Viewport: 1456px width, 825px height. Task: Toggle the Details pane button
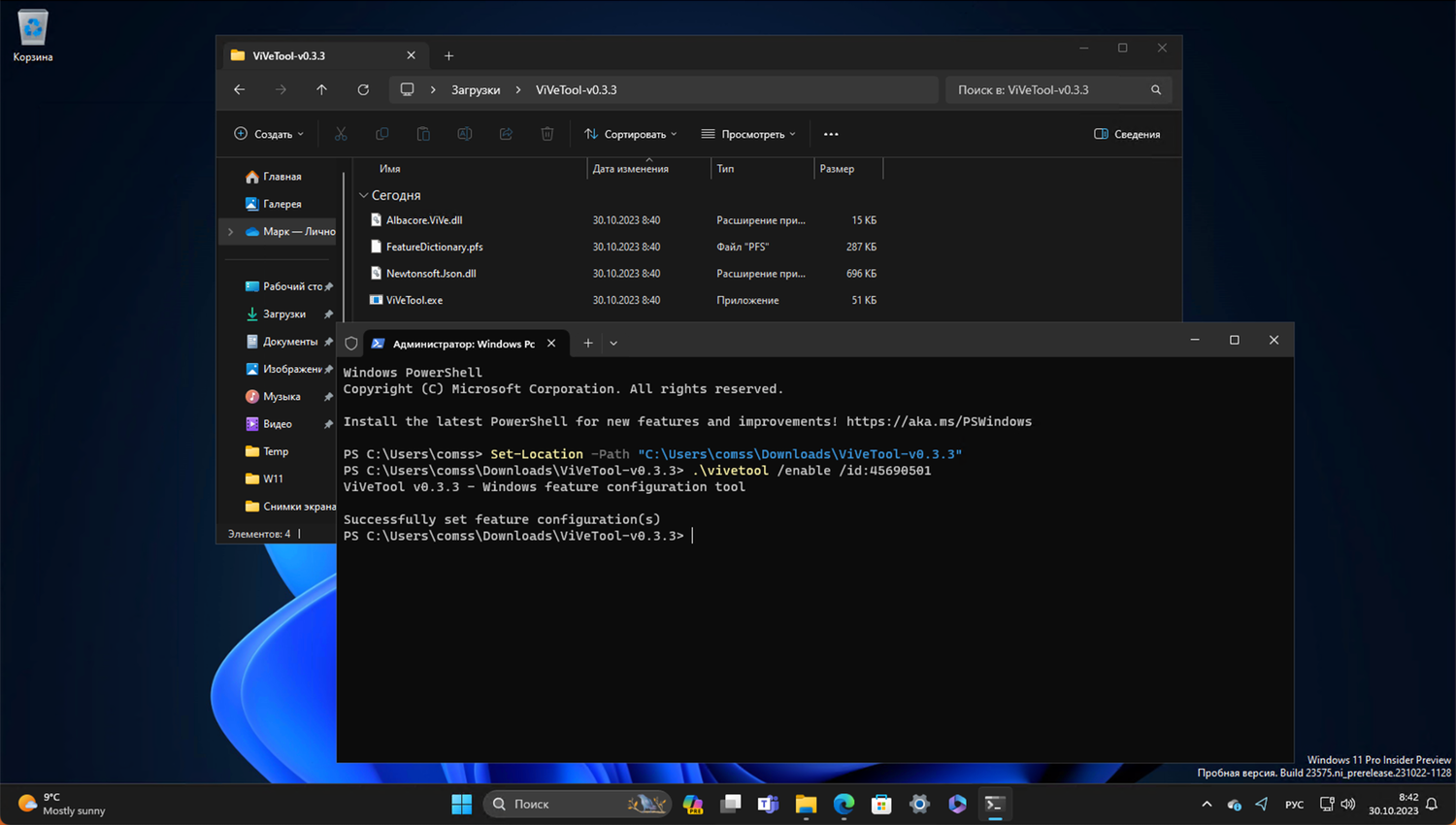coord(1127,134)
